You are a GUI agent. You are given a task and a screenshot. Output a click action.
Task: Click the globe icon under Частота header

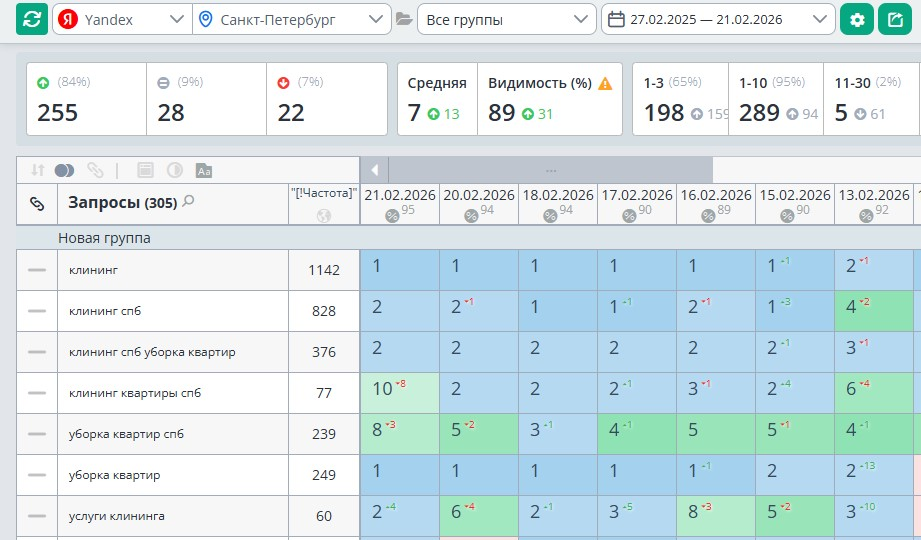324,216
